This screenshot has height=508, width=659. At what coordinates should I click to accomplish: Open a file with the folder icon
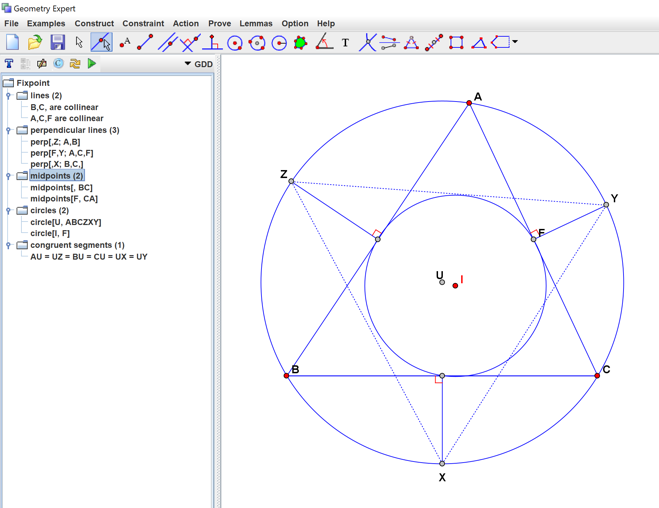pos(35,42)
